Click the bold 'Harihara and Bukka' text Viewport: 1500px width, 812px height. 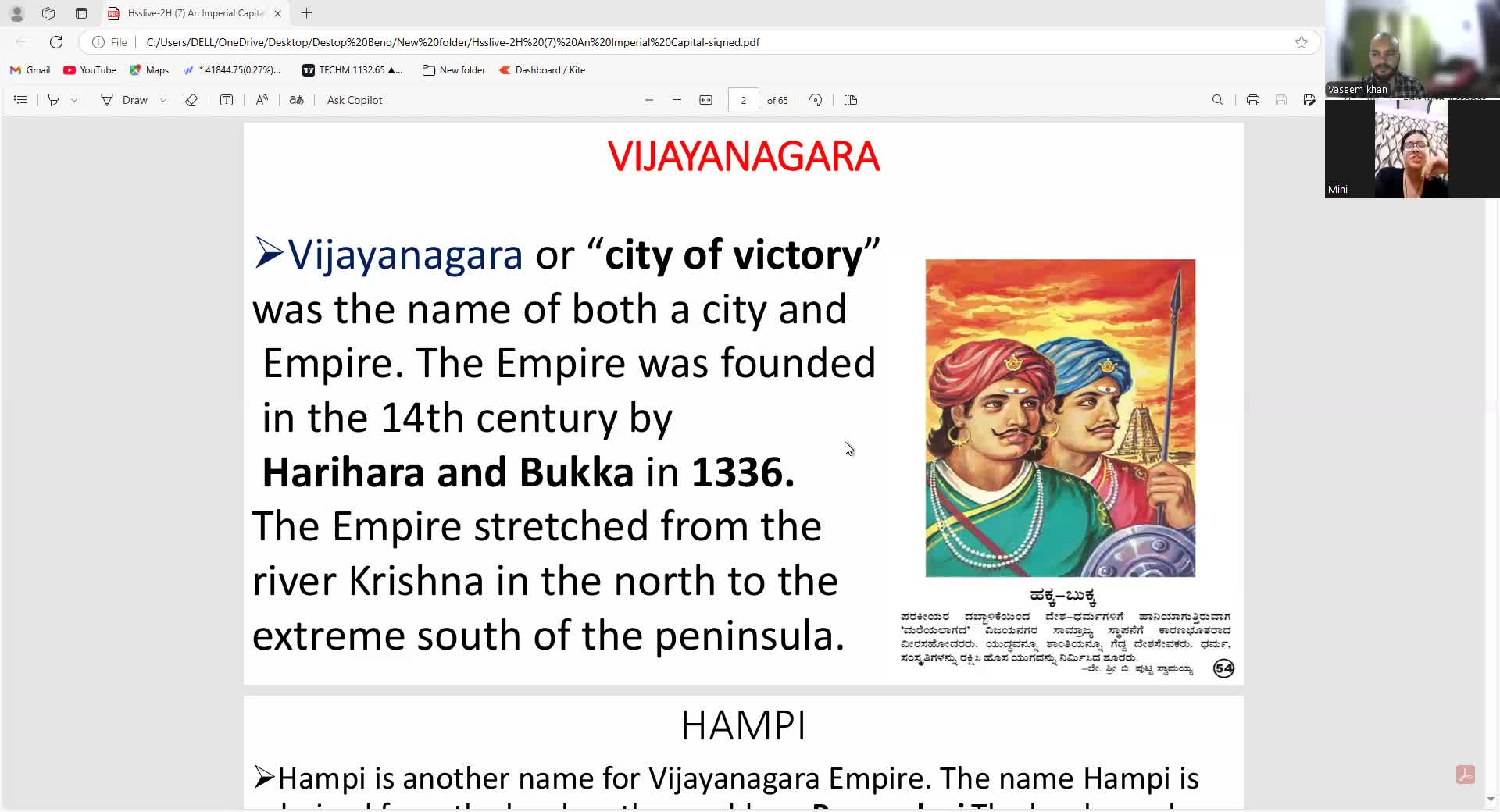(x=448, y=472)
